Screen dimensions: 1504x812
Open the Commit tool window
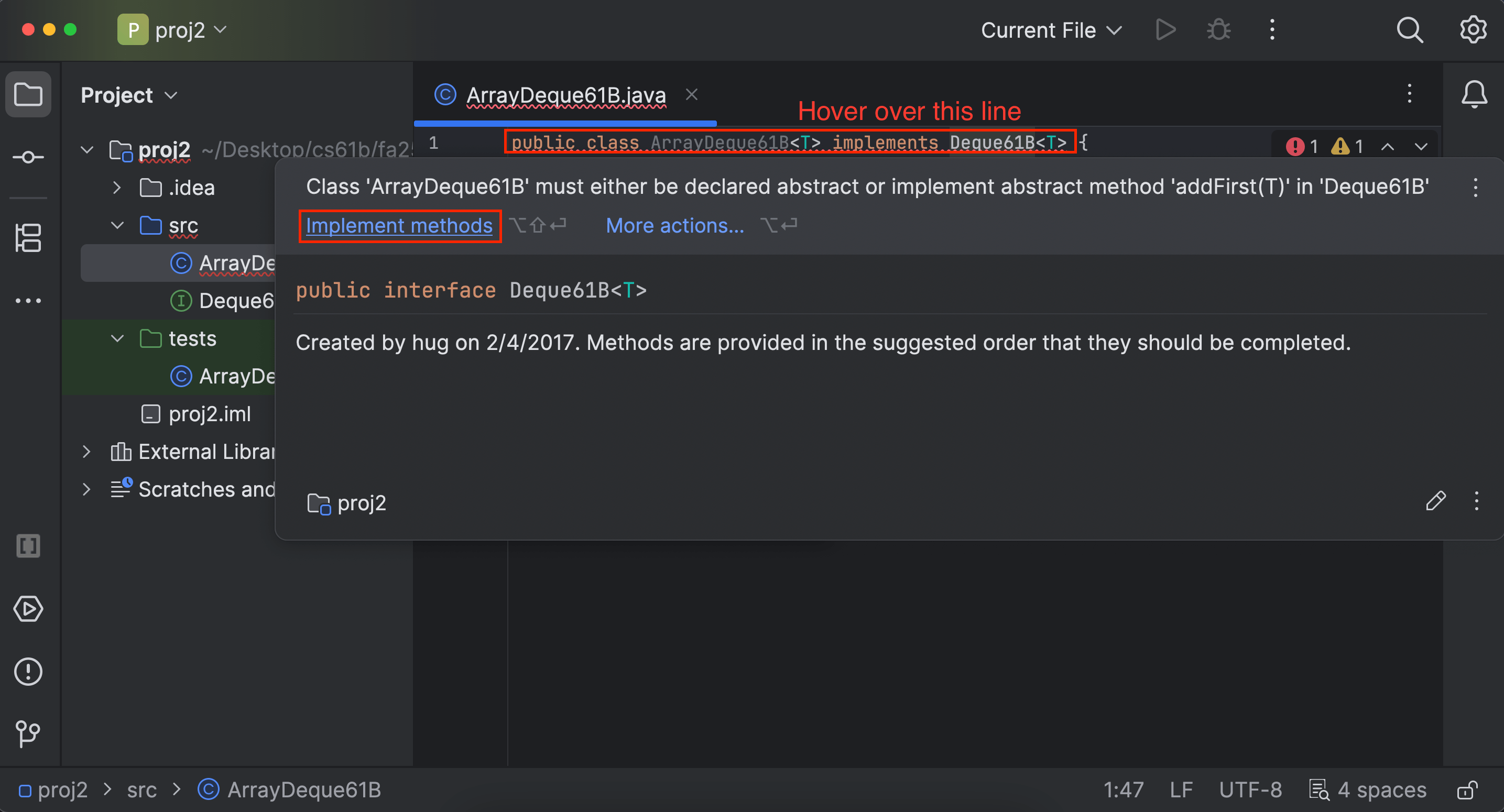[28, 157]
